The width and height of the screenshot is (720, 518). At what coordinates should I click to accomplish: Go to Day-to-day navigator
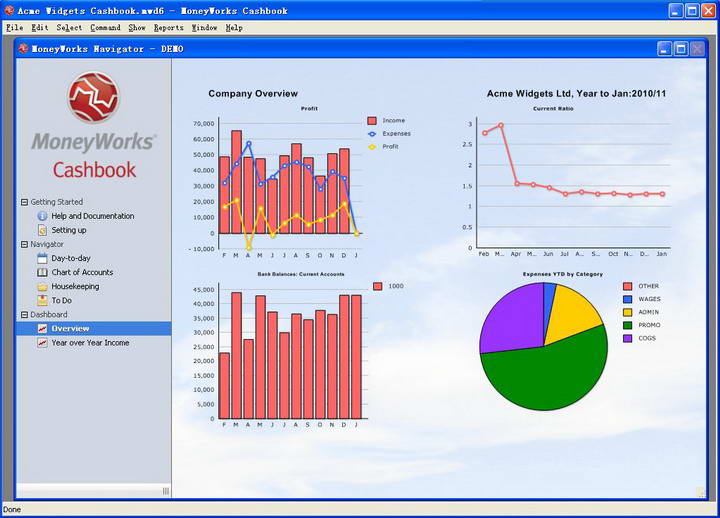[x=71, y=258]
